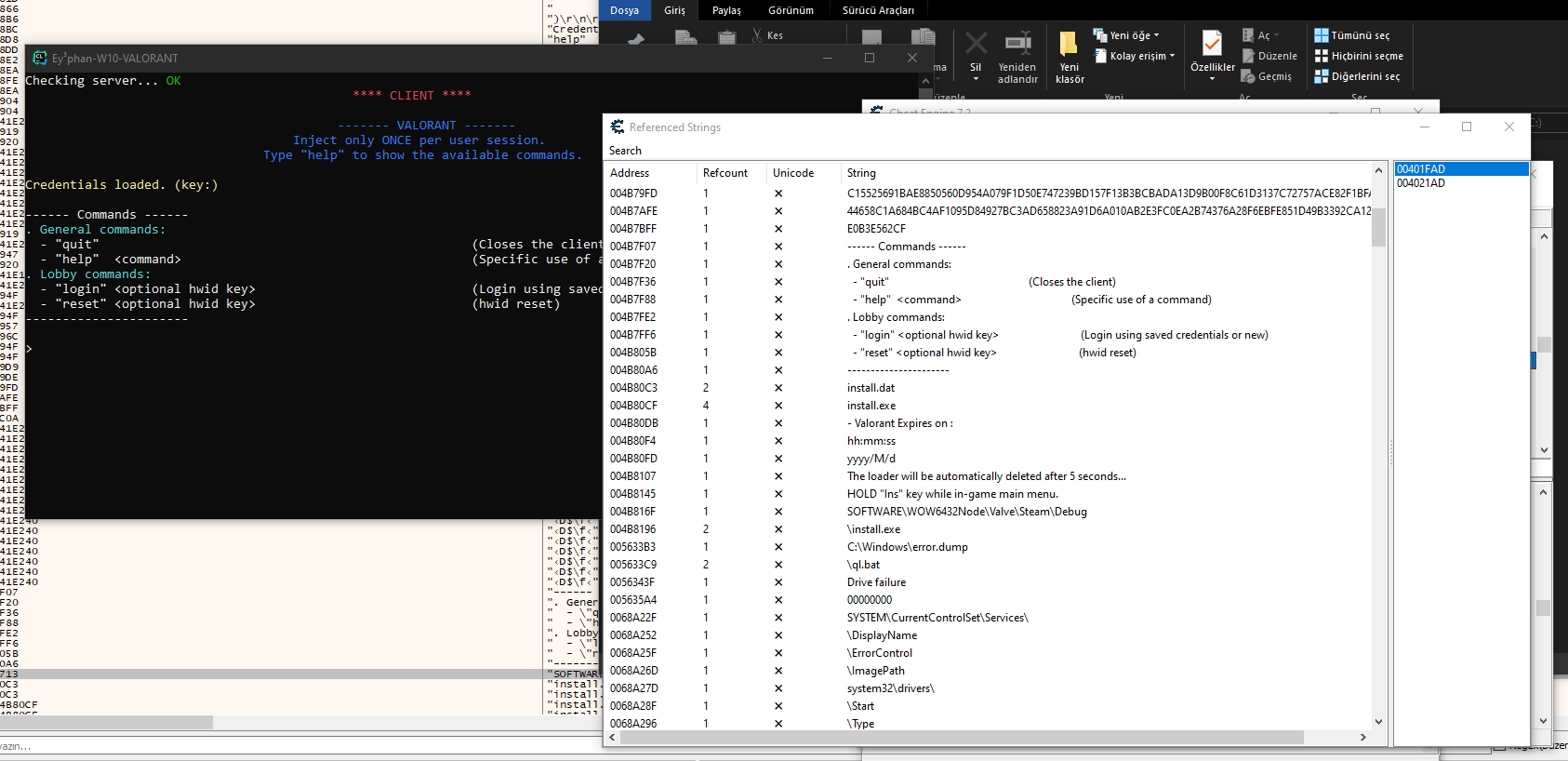This screenshot has height=761, width=1568.
Task: Select the Drive failure string row
Action: click(x=989, y=582)
